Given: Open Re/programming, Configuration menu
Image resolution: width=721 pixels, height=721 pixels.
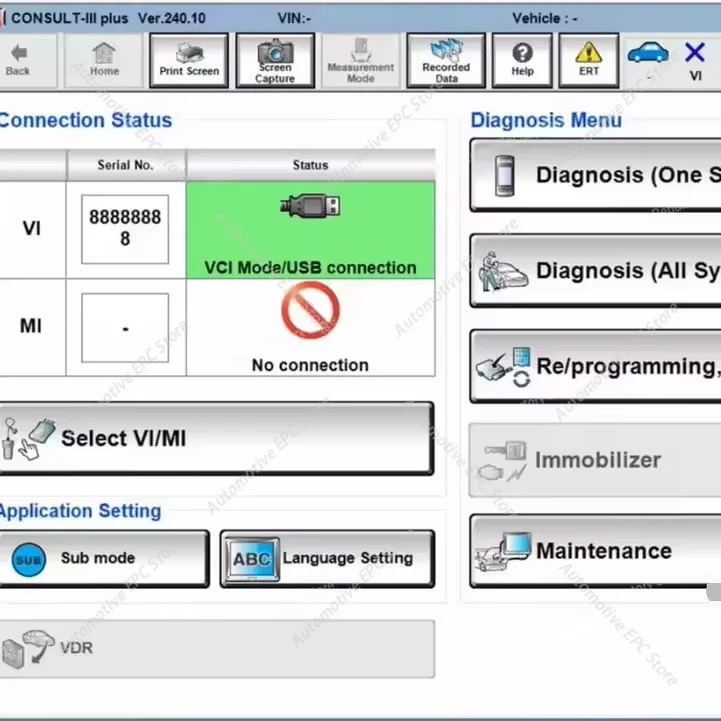Looking at the screenshot, I should tap(595, 366).
